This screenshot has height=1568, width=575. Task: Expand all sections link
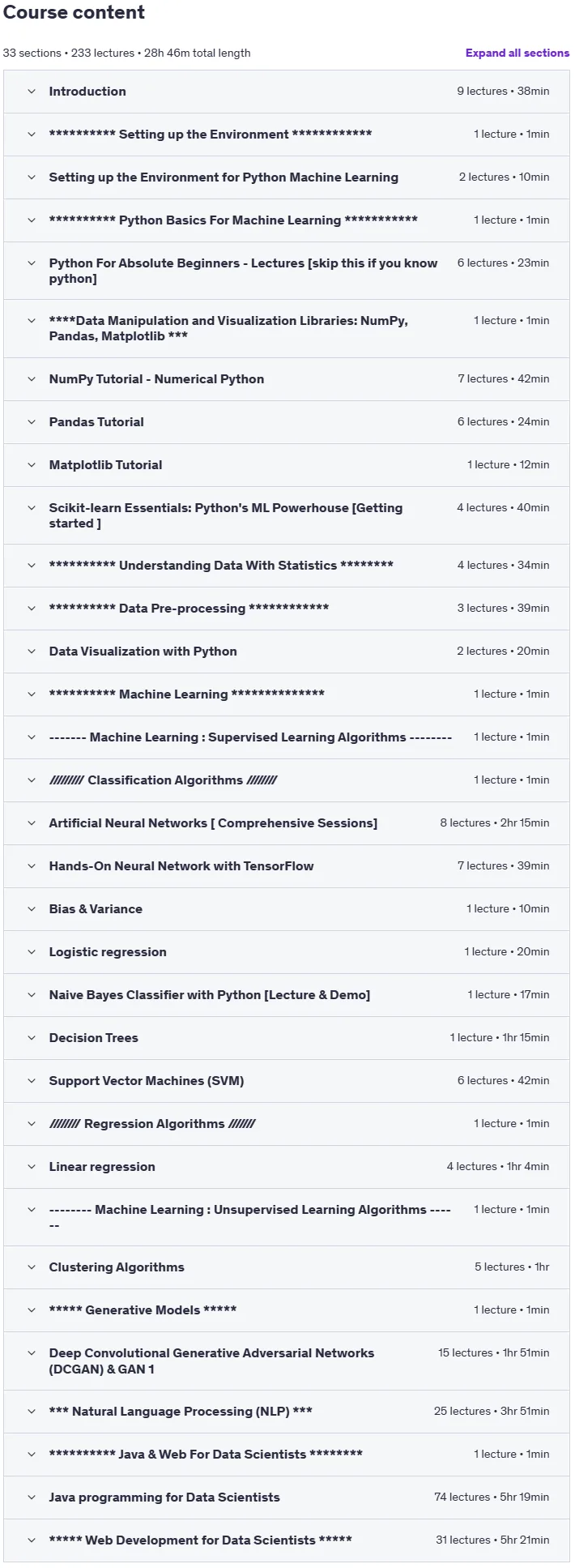(x=517, y=53)
